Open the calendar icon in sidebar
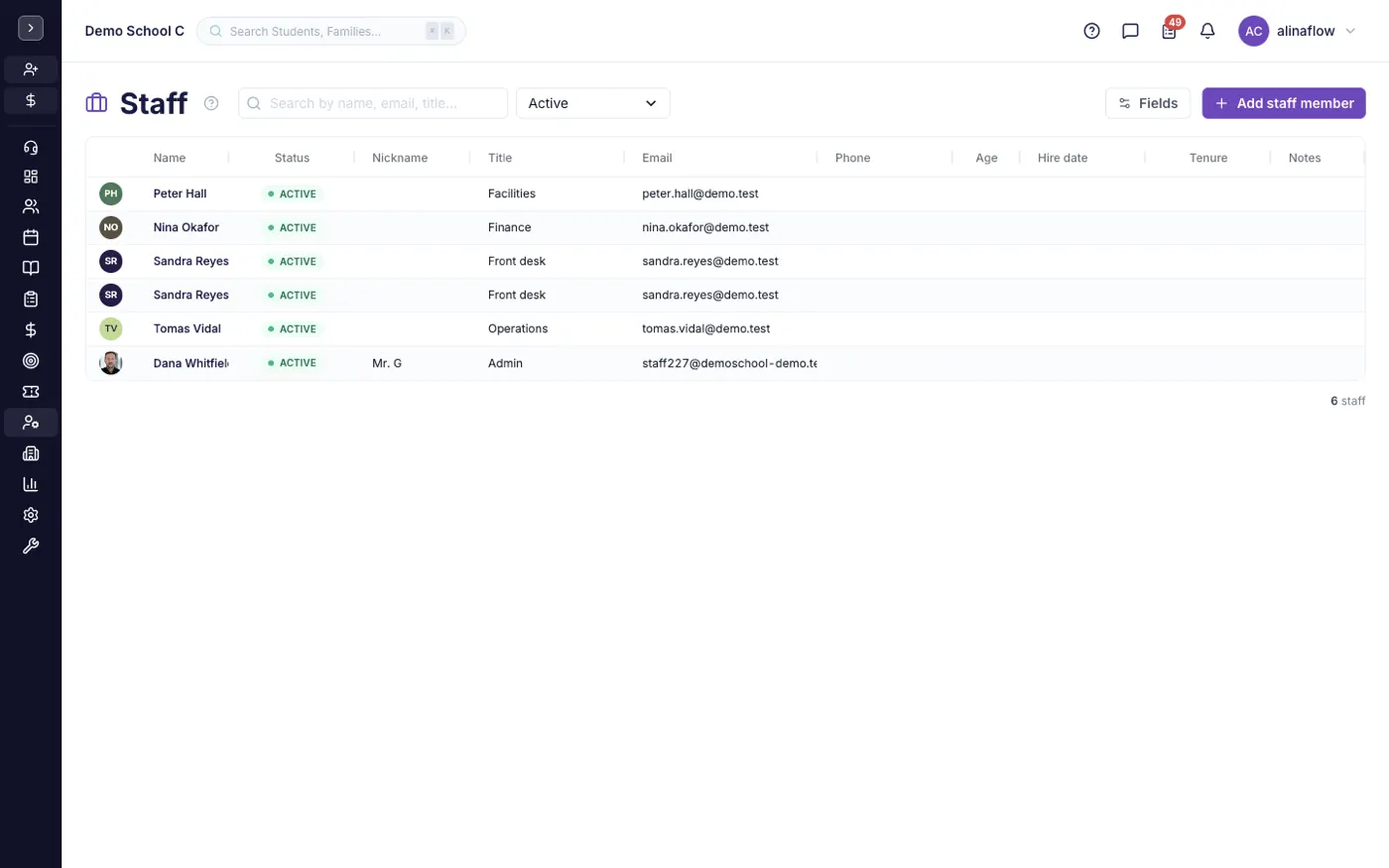 click(x=31, y=237)
